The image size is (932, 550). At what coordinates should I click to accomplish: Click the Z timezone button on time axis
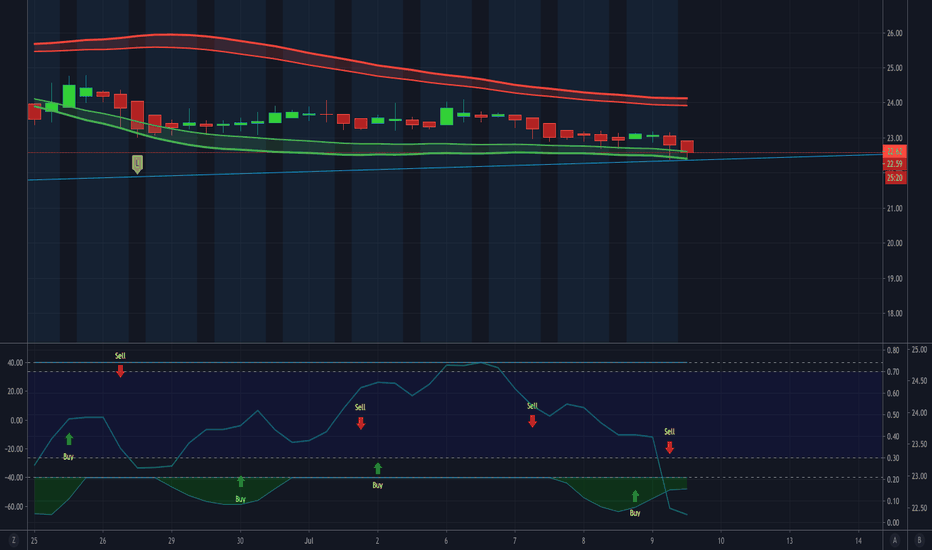13,540
